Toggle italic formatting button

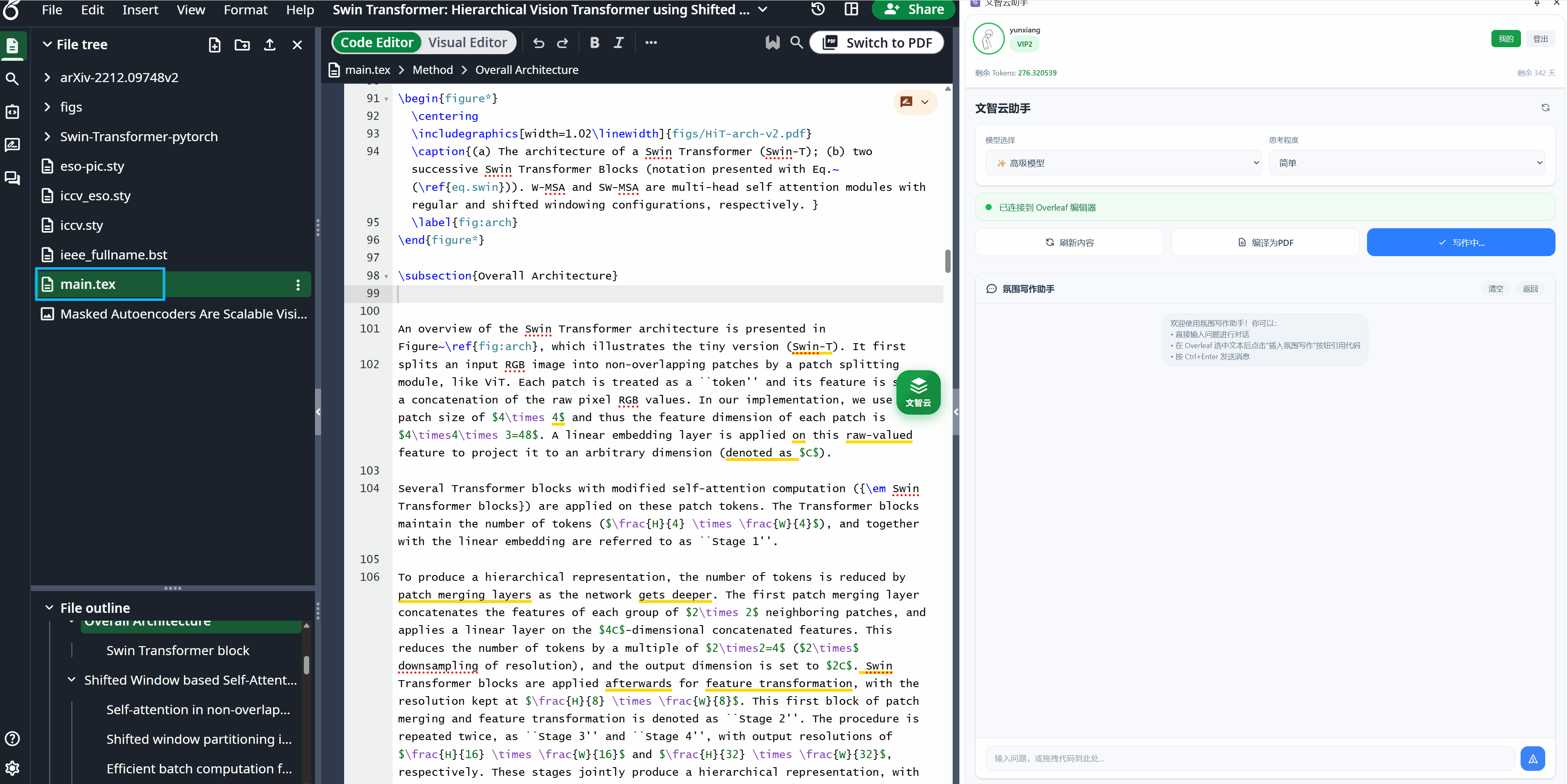point(619,43)
